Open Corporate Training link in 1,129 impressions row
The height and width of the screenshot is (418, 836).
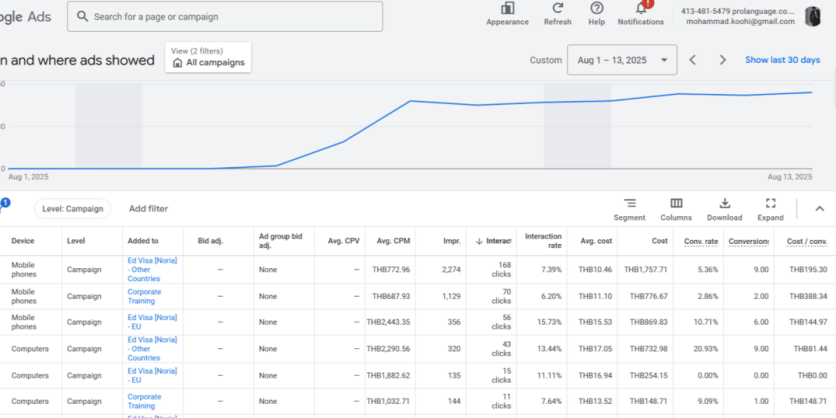pos(144,296)
